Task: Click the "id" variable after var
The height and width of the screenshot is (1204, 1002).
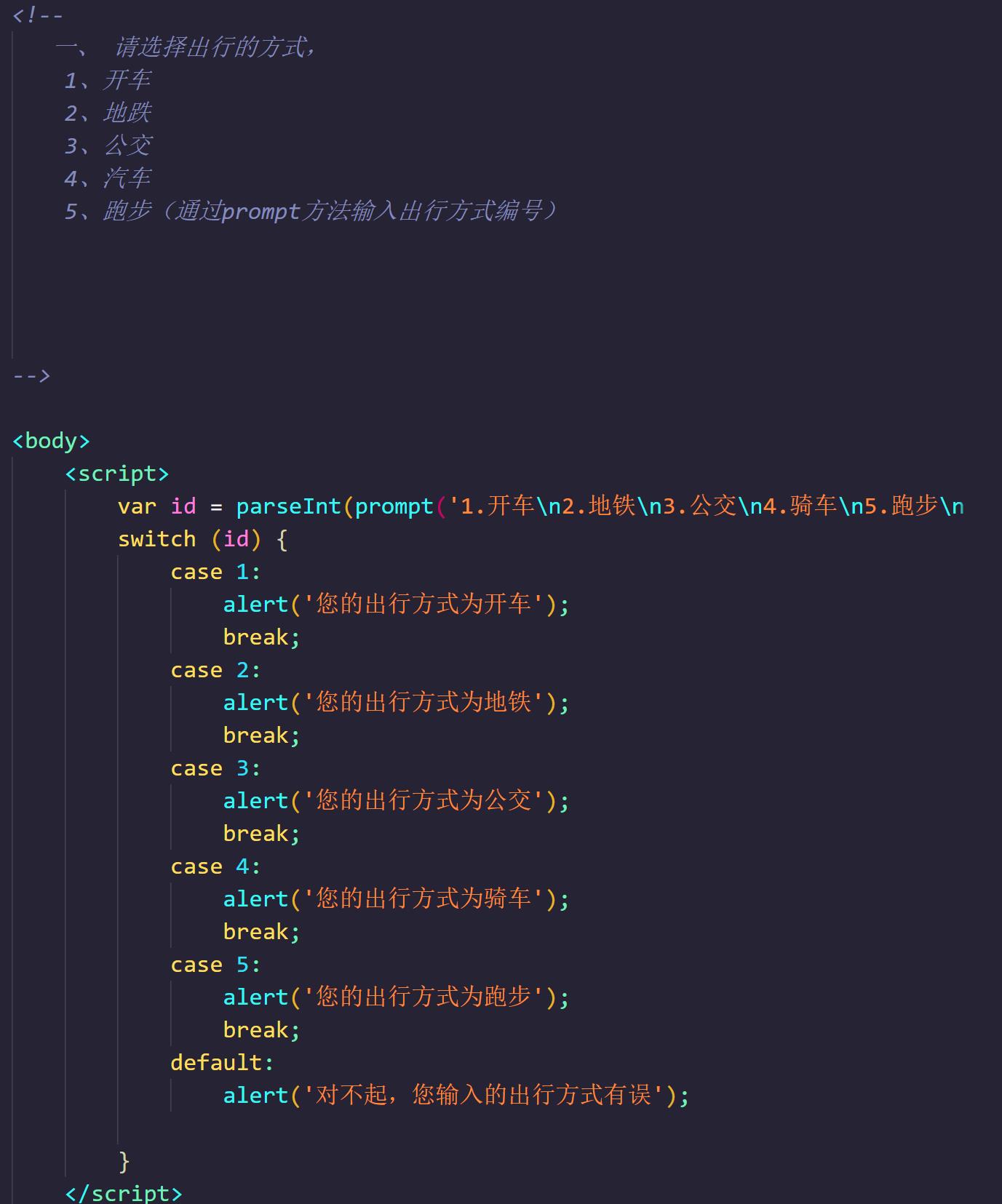Action: click(x=183, y=506)
